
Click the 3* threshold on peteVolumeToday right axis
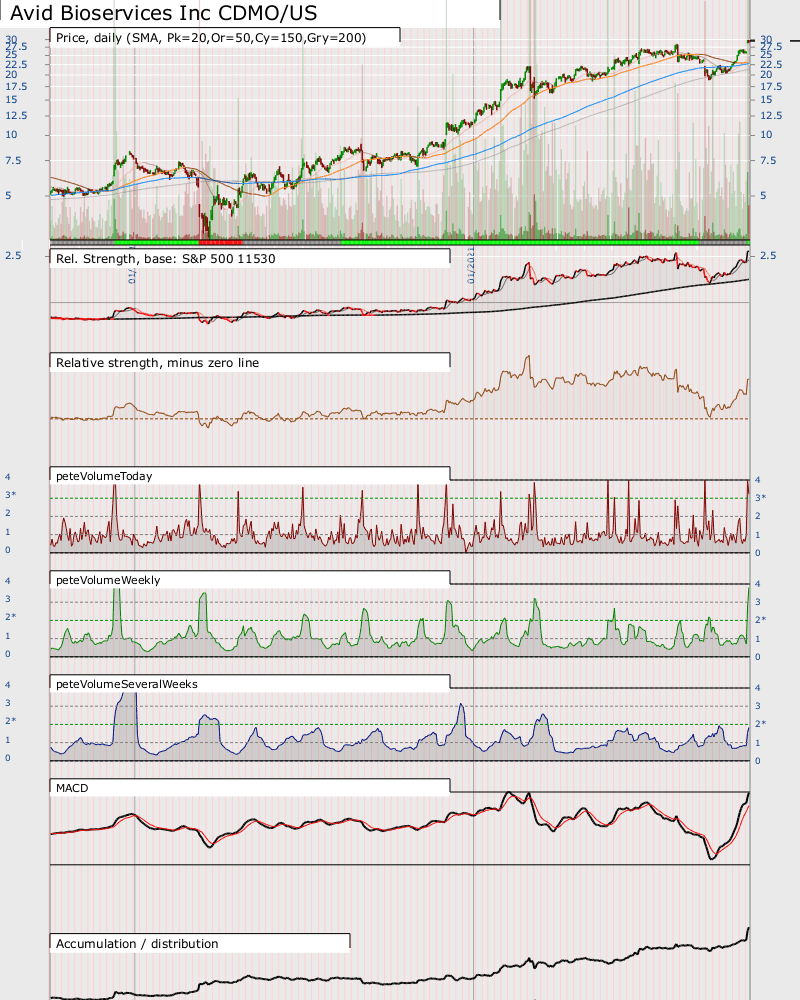point(761,497)
